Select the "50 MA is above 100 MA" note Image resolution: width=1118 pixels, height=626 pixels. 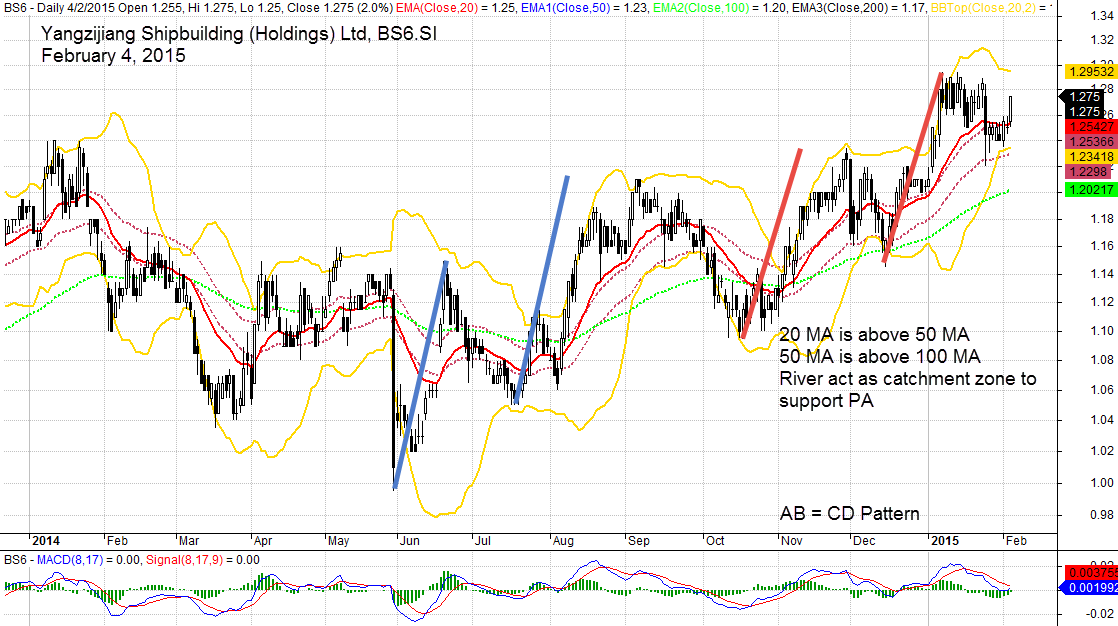pyautogui.click(x=880, y=356)
